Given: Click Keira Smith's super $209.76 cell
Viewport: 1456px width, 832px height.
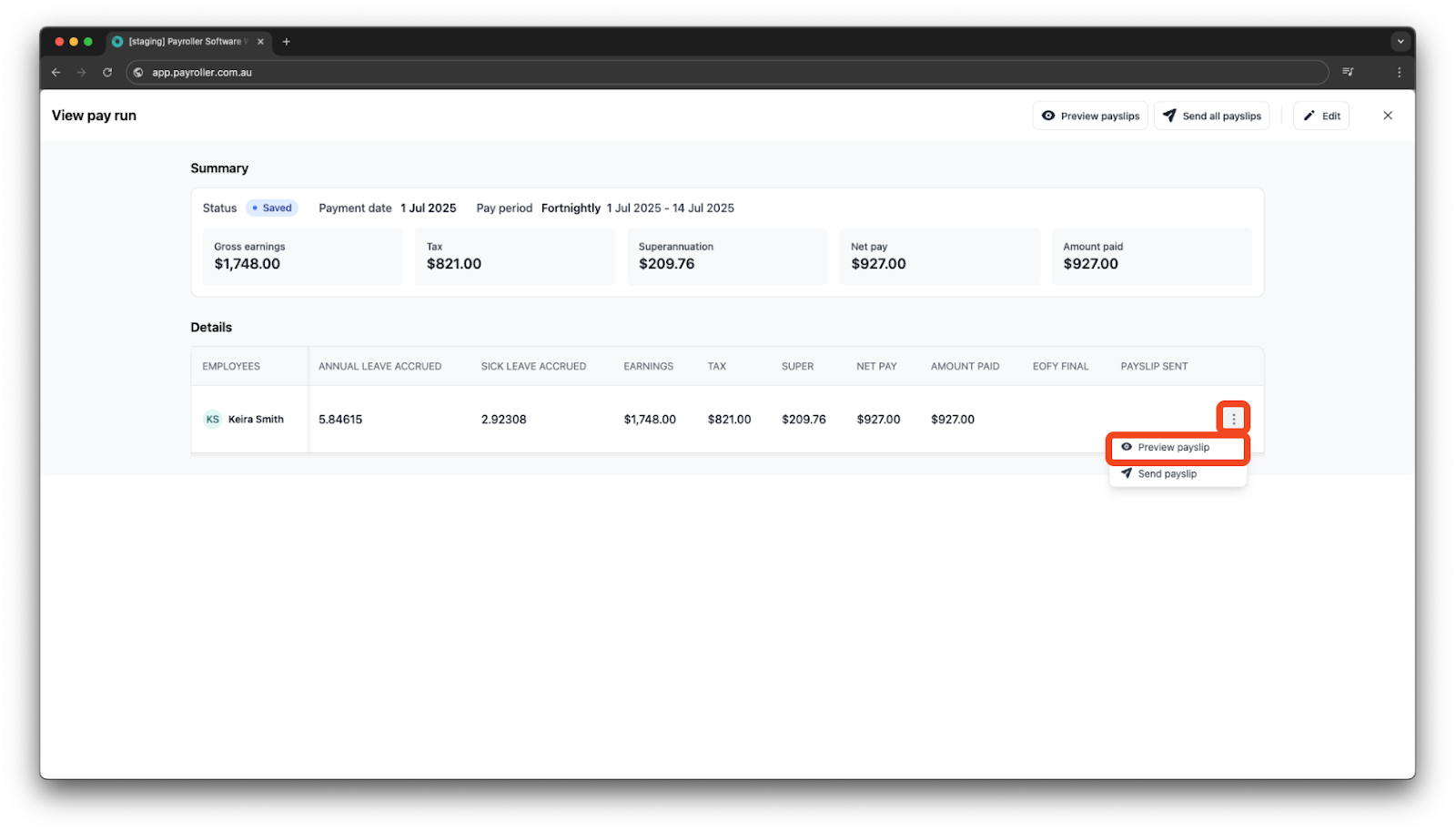Looking at the screenshot, I should (x=804, y=420).
